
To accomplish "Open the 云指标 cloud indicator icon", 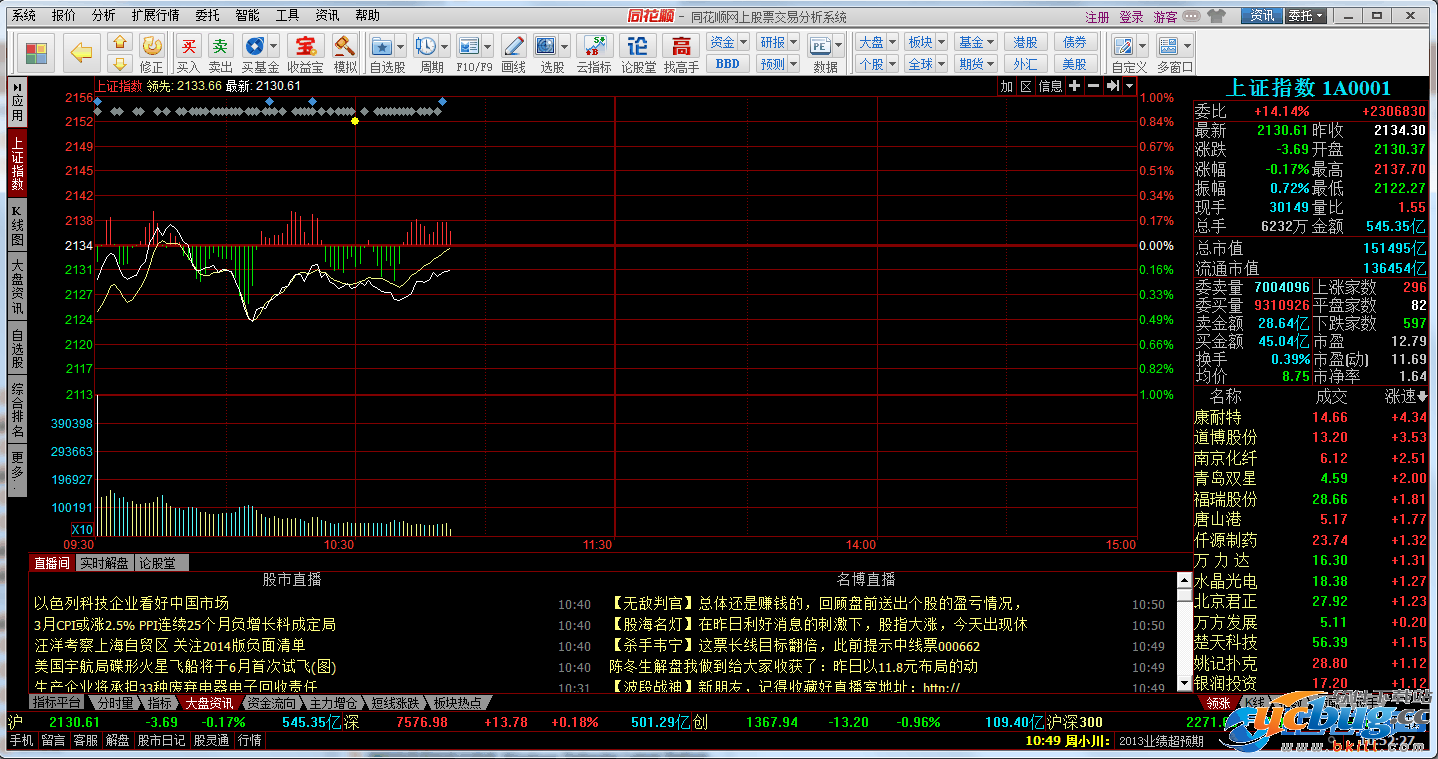I will click(594, 45).
